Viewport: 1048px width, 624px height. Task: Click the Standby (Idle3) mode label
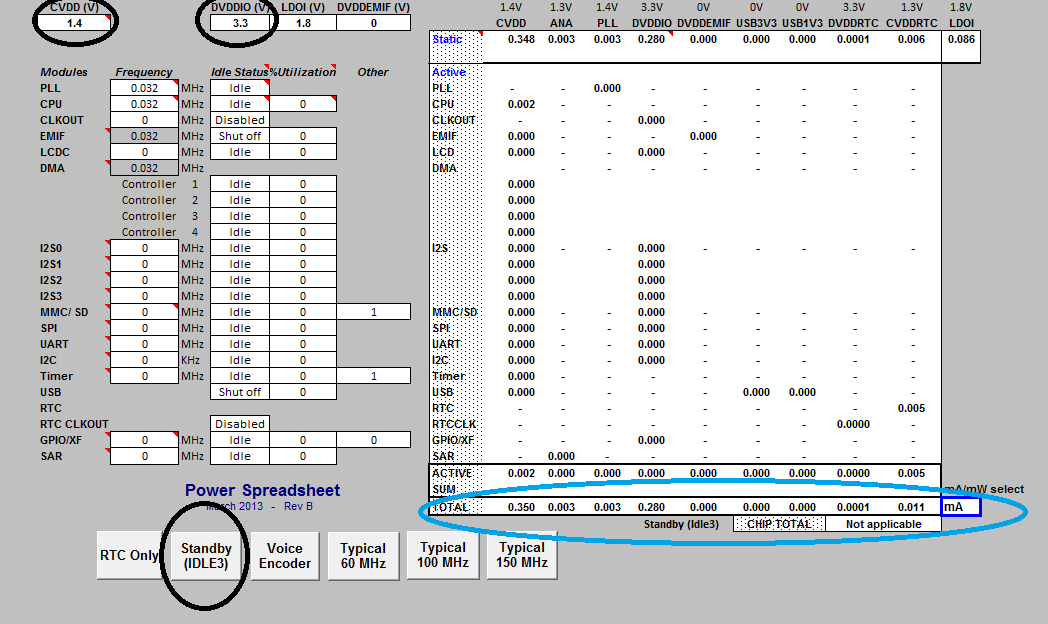click(x=681, y=524)
